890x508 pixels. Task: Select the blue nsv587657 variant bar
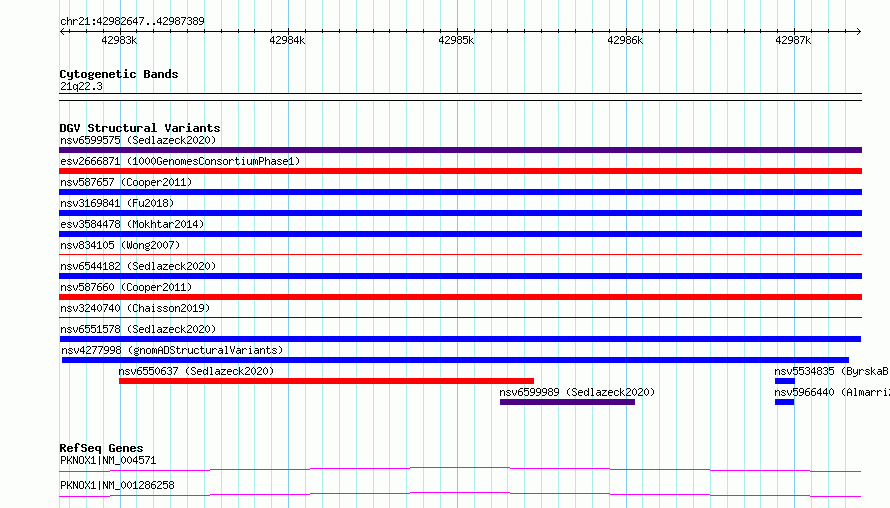click(460, 192)
